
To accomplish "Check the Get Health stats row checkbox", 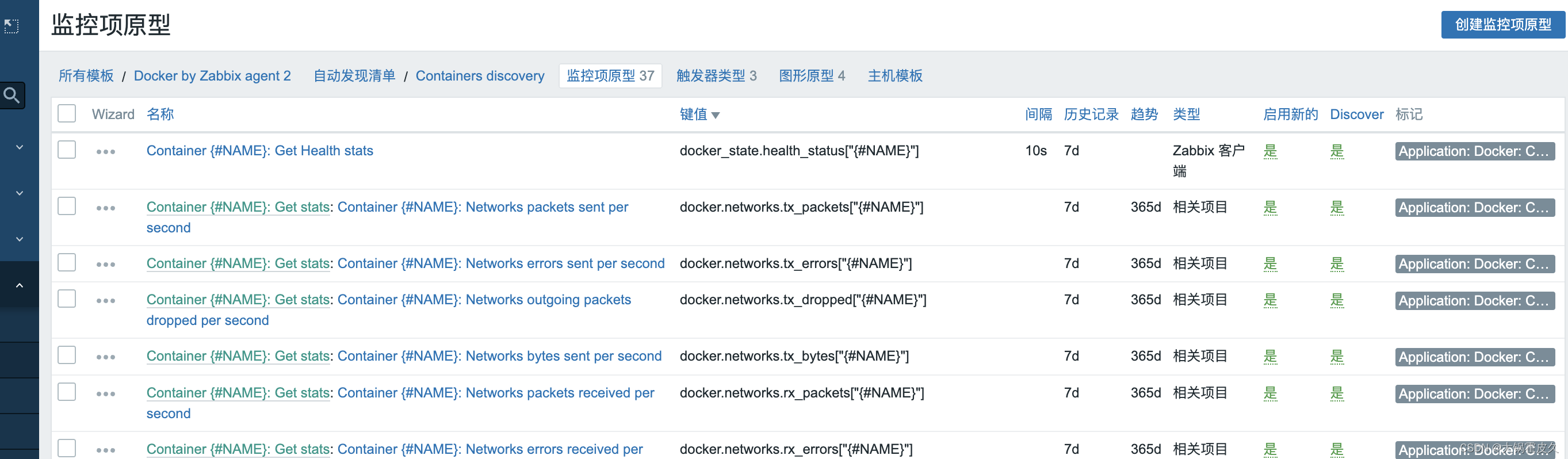I will point(67,150).
